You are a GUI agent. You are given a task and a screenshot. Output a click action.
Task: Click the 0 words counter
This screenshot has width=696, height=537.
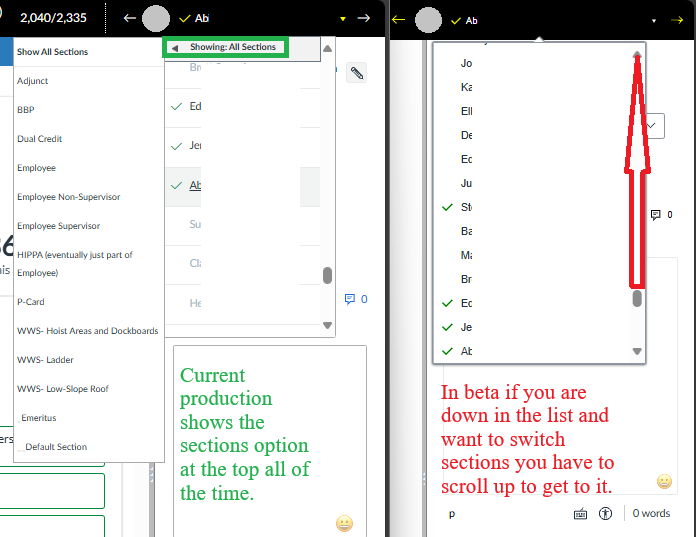click(651, 513)
